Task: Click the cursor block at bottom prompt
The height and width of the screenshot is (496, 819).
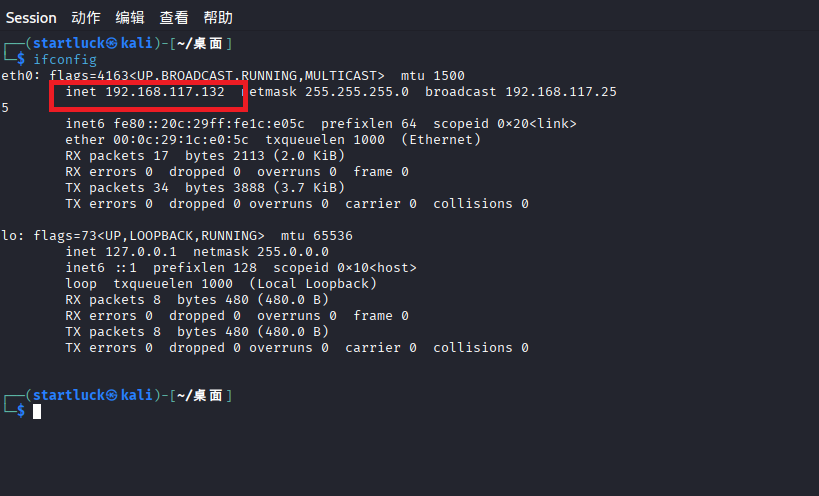Action: click(37, 411)
